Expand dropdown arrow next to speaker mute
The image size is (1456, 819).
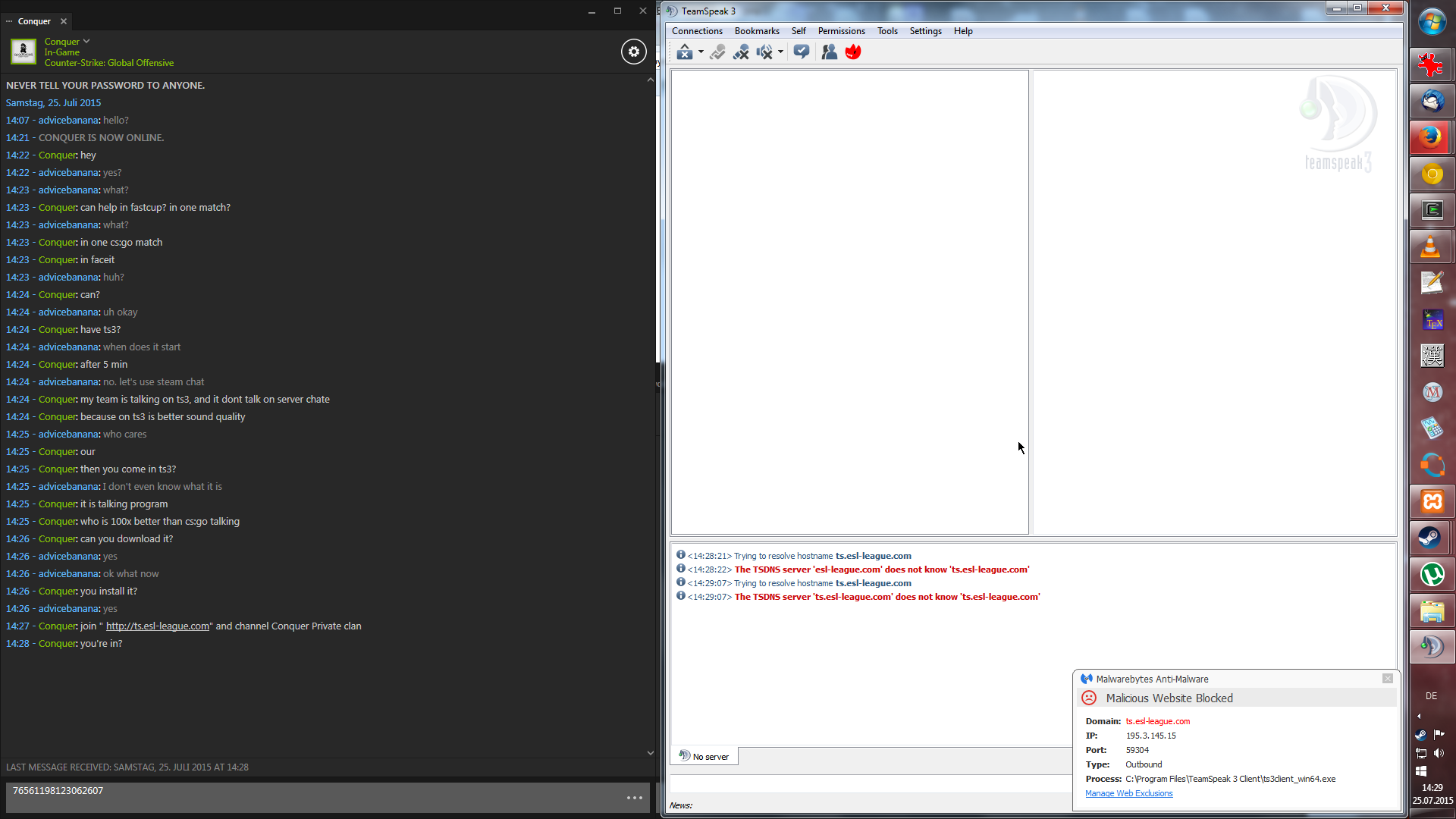coord(780,52)
